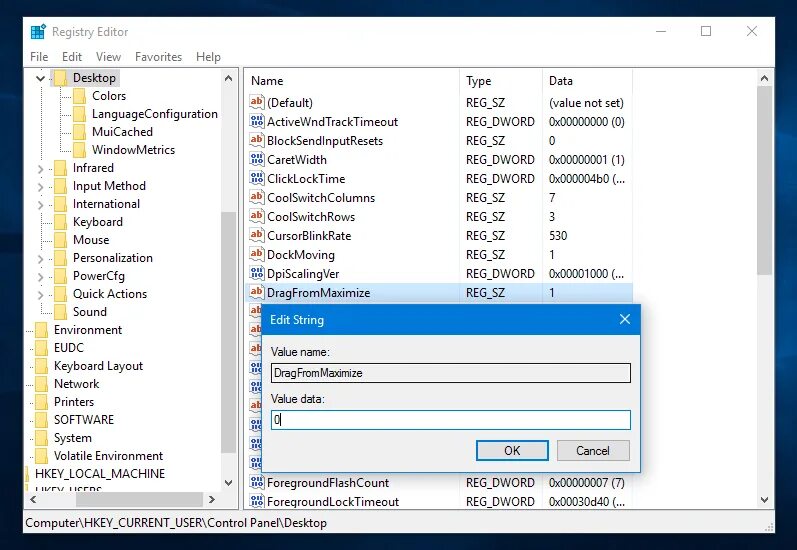Click the DWORD icon beside ActiveWndTrackTimeout
This screenshot has width=797, height=550.
pyautogui.click(x=257, y=121)
